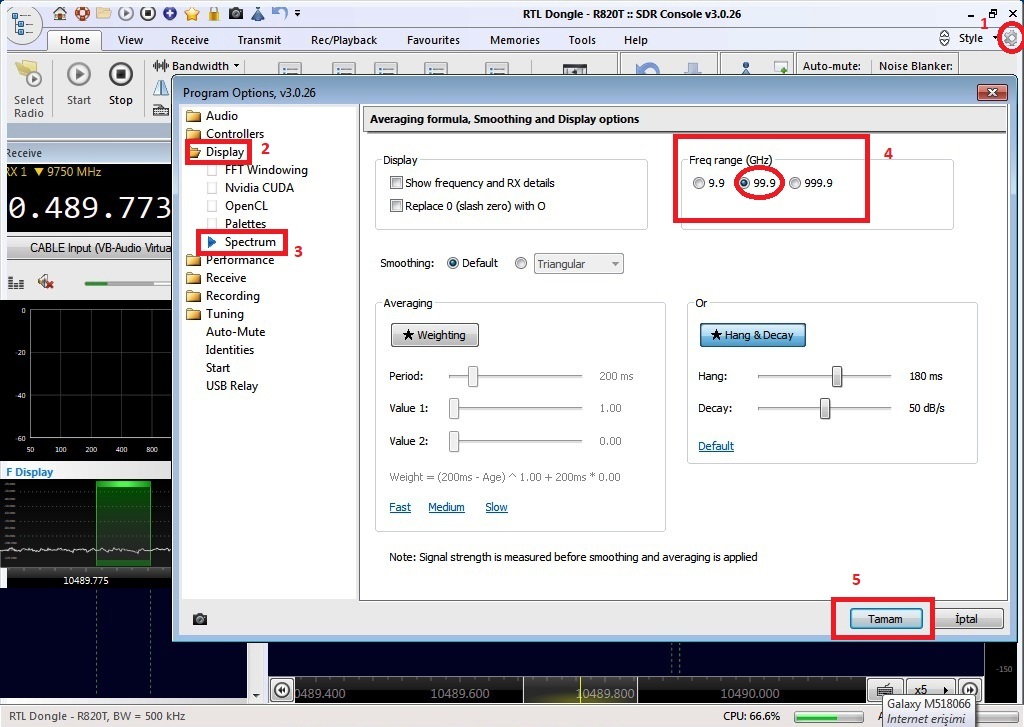Click the camera screenshot icon in dialog
This screenshot has height=727, width=1024.
pyautogui.click(x=200, y=620)
